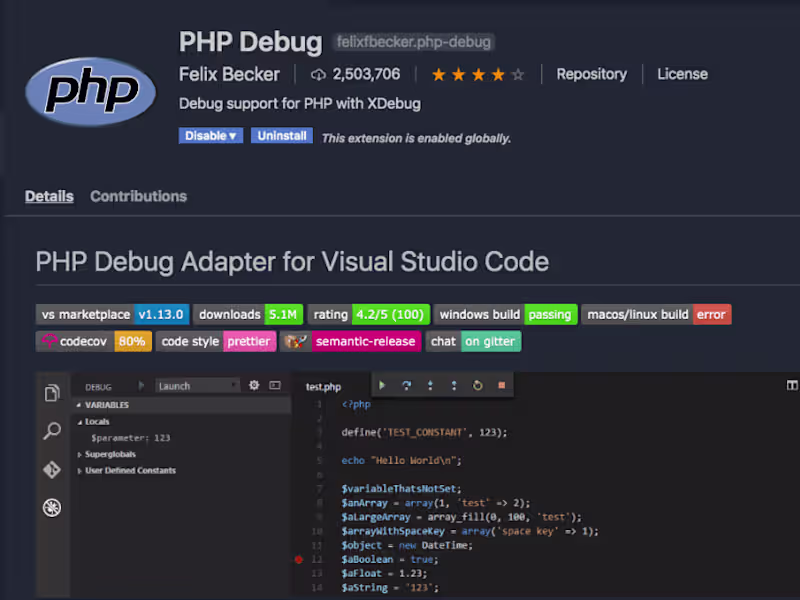Select the test.php editor tab
Image resolution: width=800 pixels, height=600 pixels.
tap(322, 385)
